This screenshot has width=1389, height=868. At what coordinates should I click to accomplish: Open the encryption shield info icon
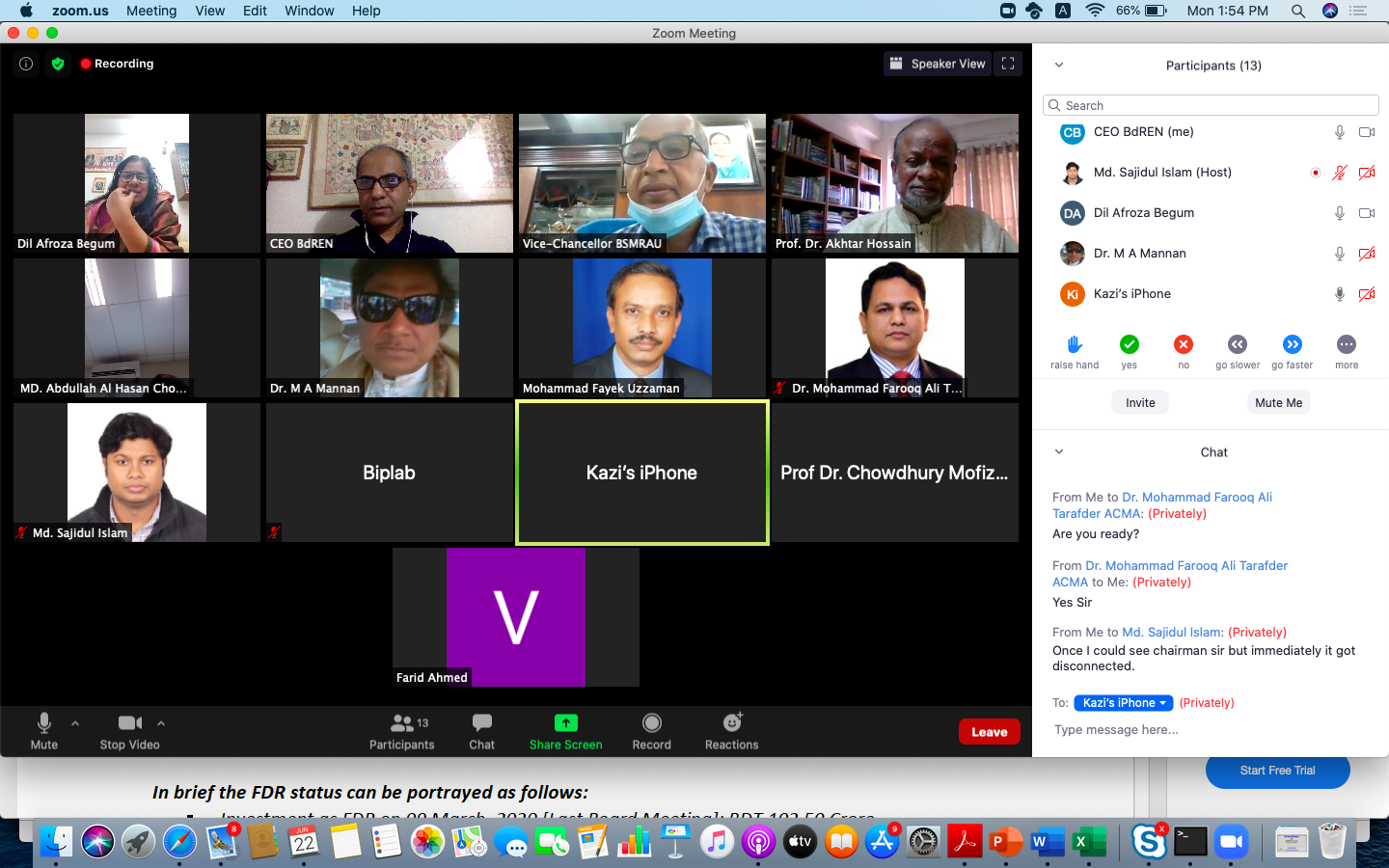58,64
